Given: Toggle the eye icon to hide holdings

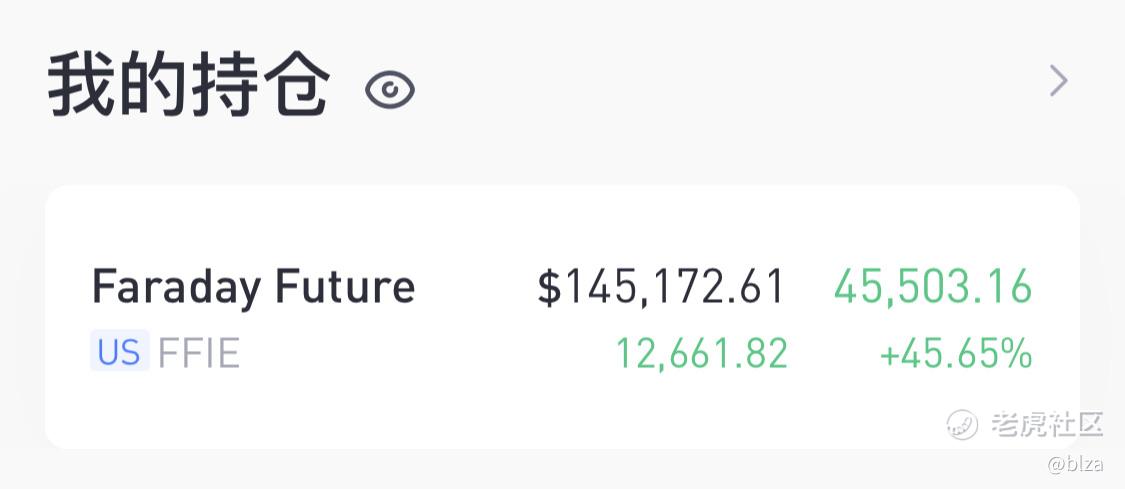Looking at the screenshot, I should click(x=390, y=90).
